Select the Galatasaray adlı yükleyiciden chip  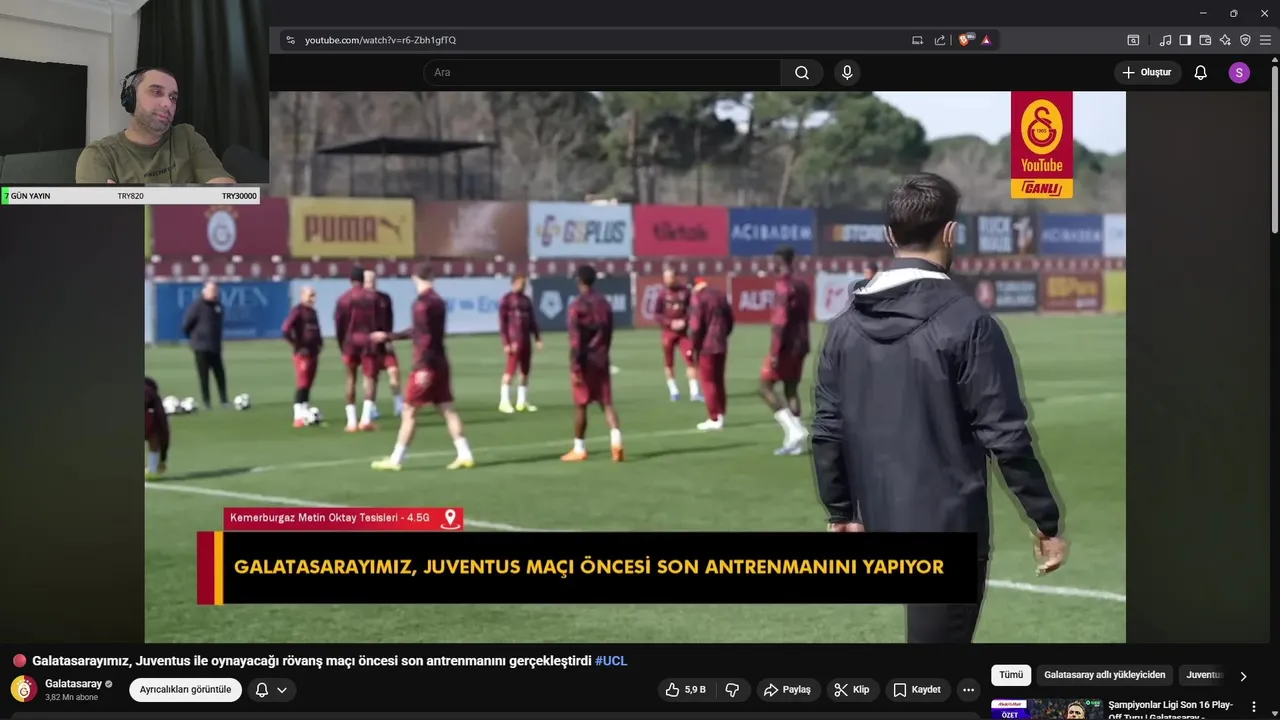[x=1105, y=675]
